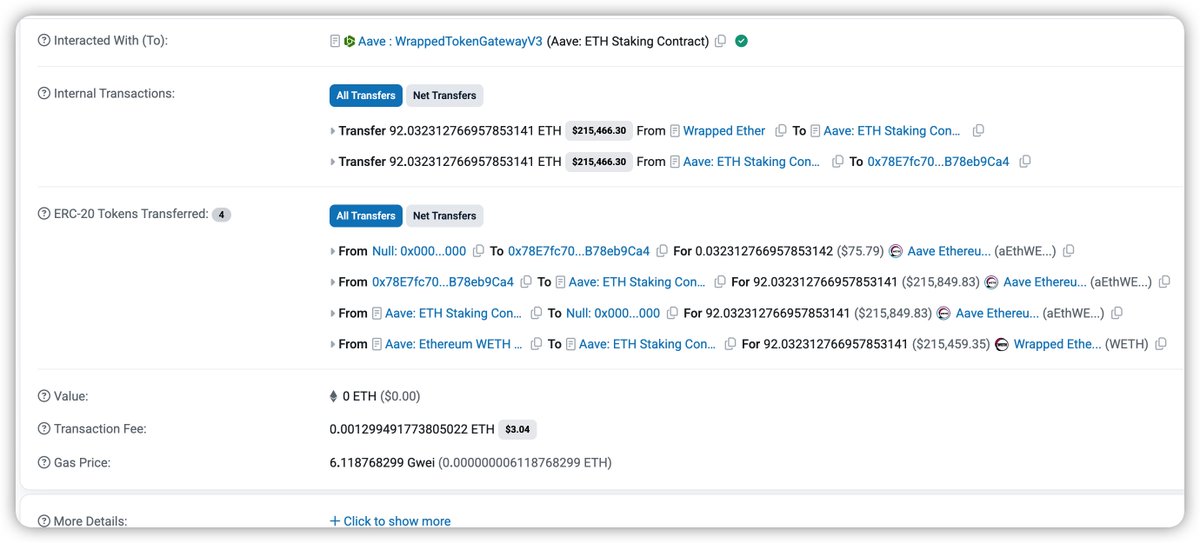The image size is (1200, 543).
Task: Click the Aave logo icon beside WrappedTokenGatewayV3
Action: 349,42
